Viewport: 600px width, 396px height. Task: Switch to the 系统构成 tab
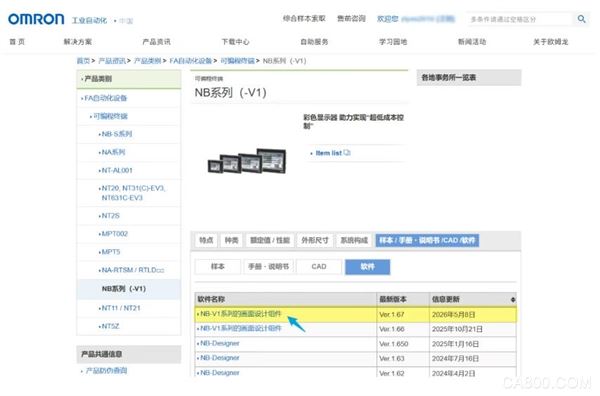pyautogui.click(x=354, y=240)
